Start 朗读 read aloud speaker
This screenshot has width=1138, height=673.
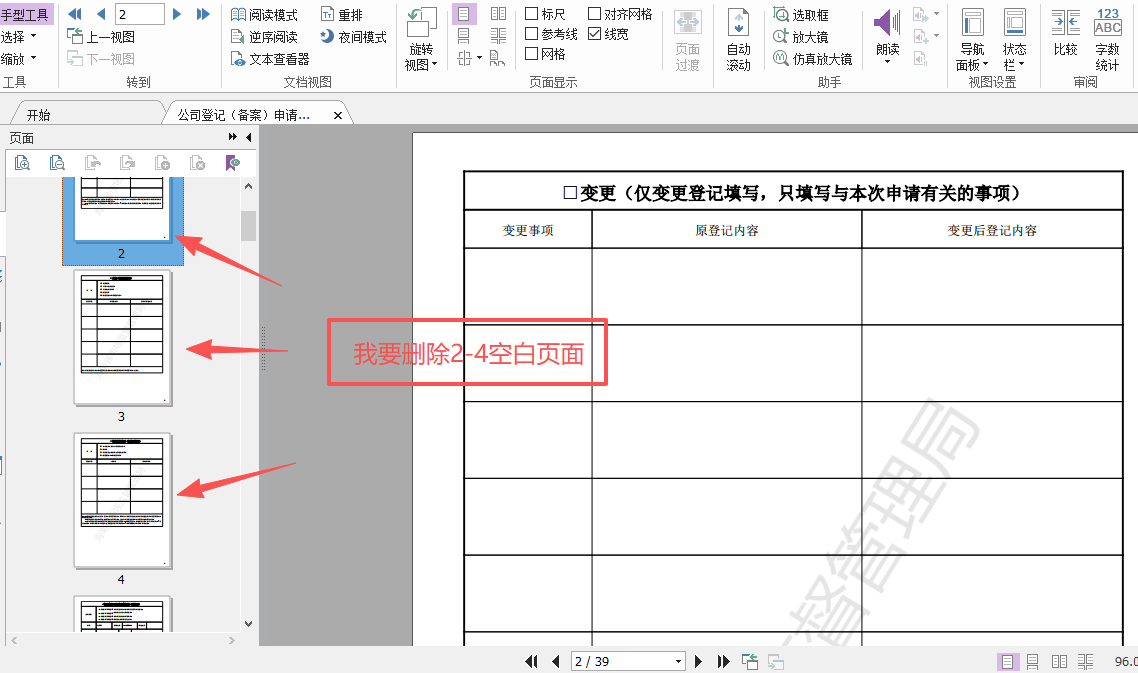[x=887, y=23]
